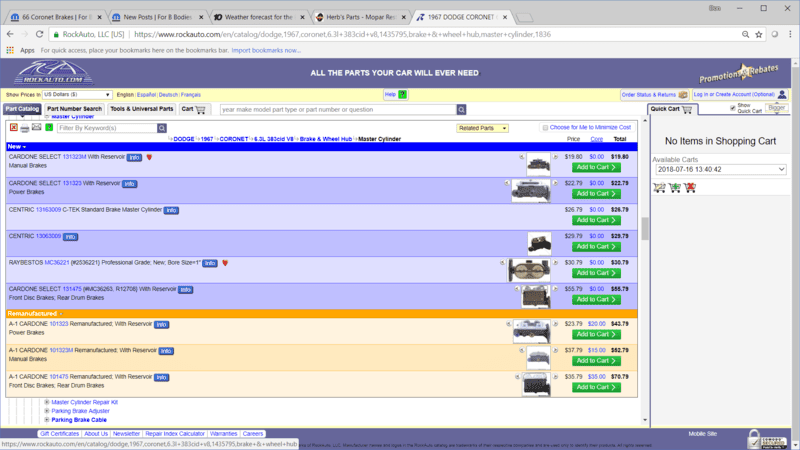
Task: Click the Core column header link
Action: coord(596,139)
